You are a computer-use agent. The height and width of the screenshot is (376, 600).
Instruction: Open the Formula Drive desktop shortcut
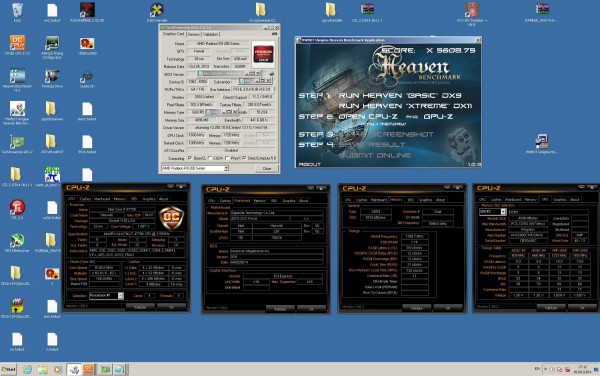[x=52, y=76]
